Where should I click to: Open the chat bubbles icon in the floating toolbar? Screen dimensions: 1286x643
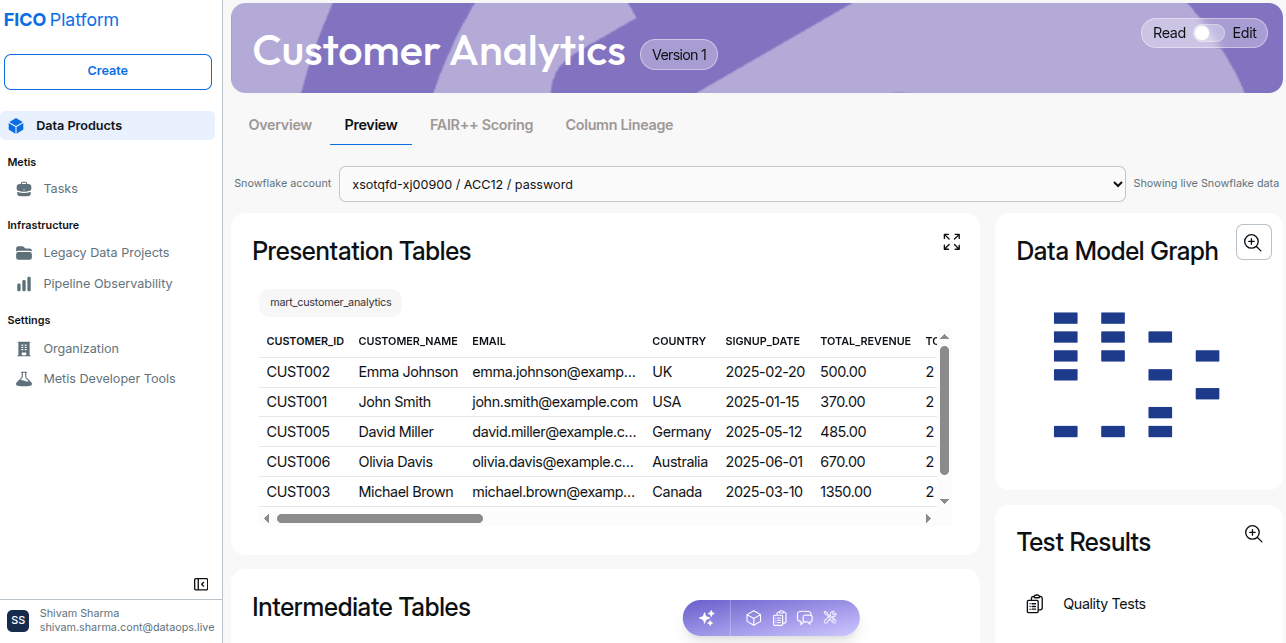pyautogui.click(x=805, y=618)
